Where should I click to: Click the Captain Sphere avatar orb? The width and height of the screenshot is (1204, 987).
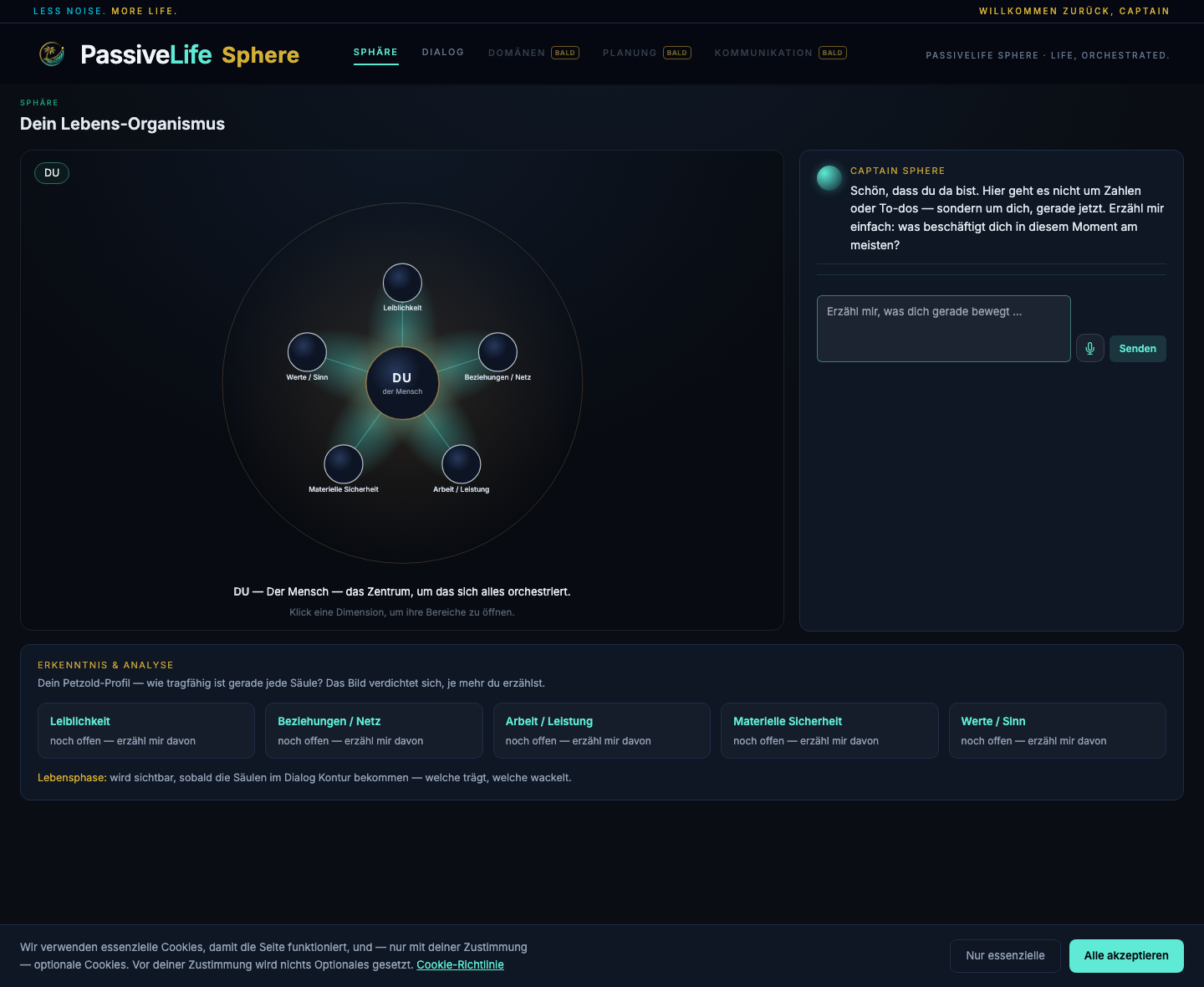pos(829,178)
